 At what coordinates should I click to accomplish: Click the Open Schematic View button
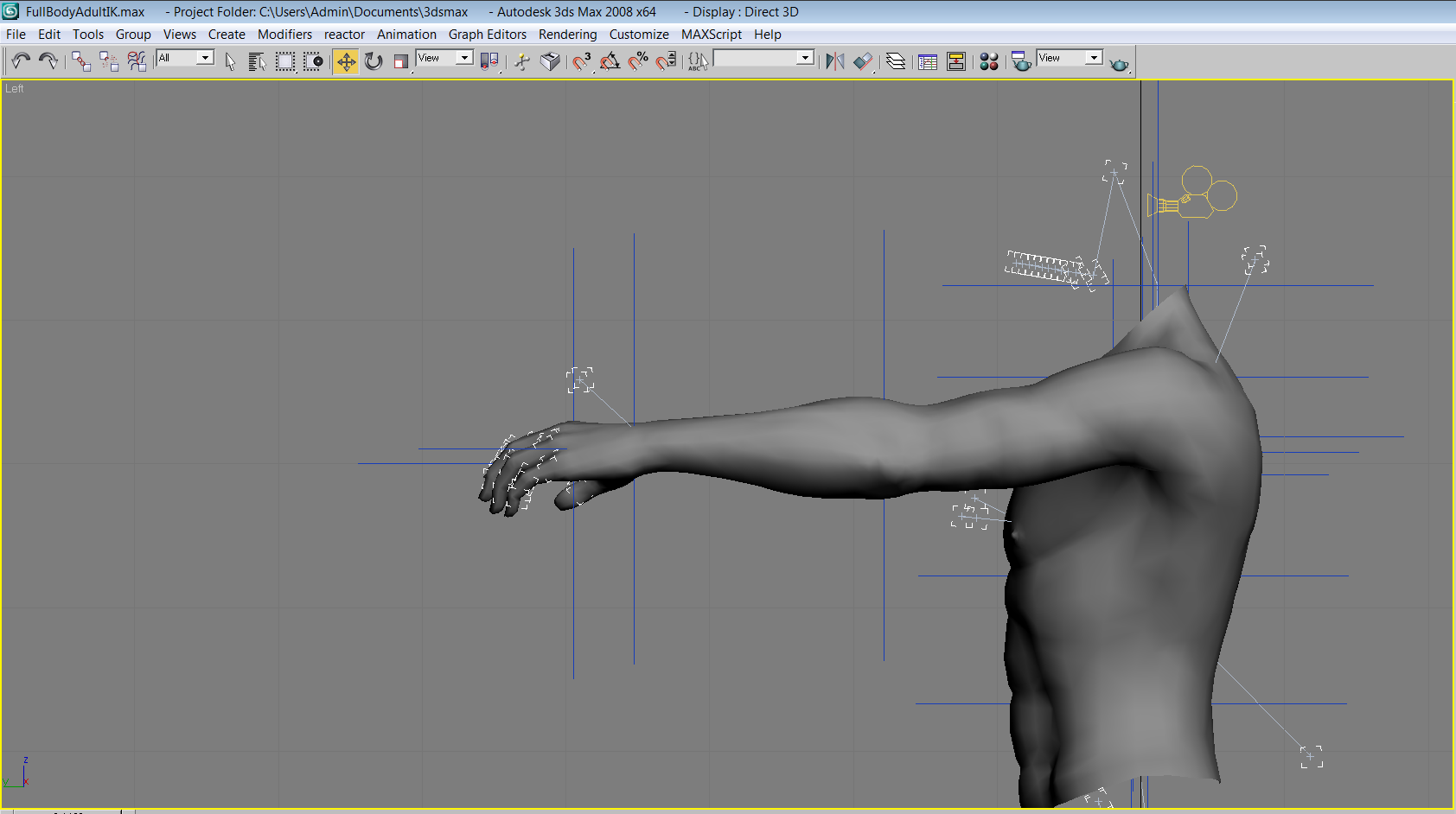(956, 60)
